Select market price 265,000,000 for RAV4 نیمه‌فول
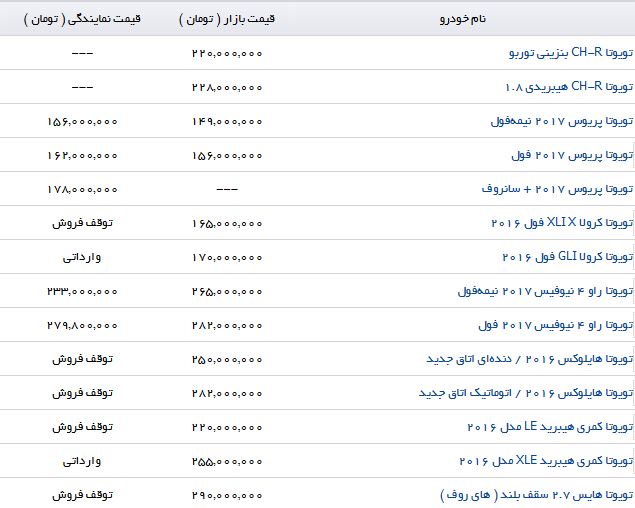The height and width of the screenshot is (508, 635). point(227,292)
